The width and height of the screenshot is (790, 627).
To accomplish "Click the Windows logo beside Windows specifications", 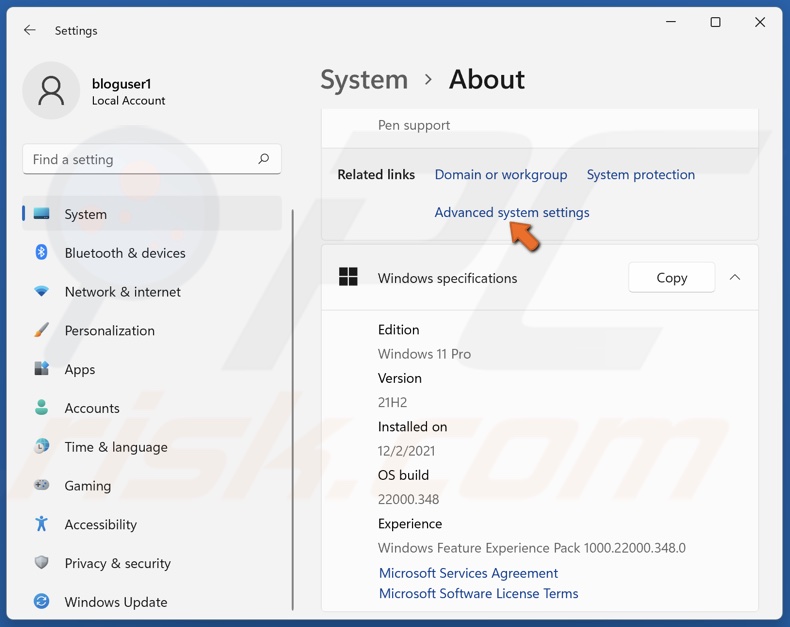I will tap(348, 277).
